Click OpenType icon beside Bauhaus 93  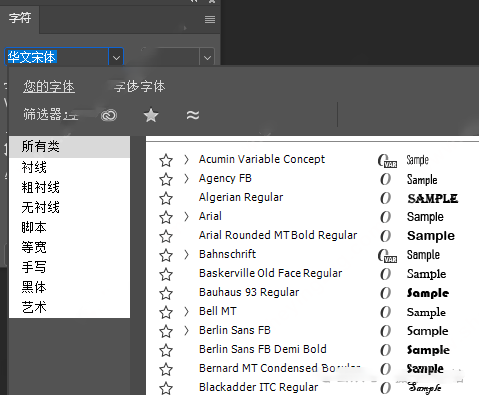pyautogui.click(x=385, y=293)
